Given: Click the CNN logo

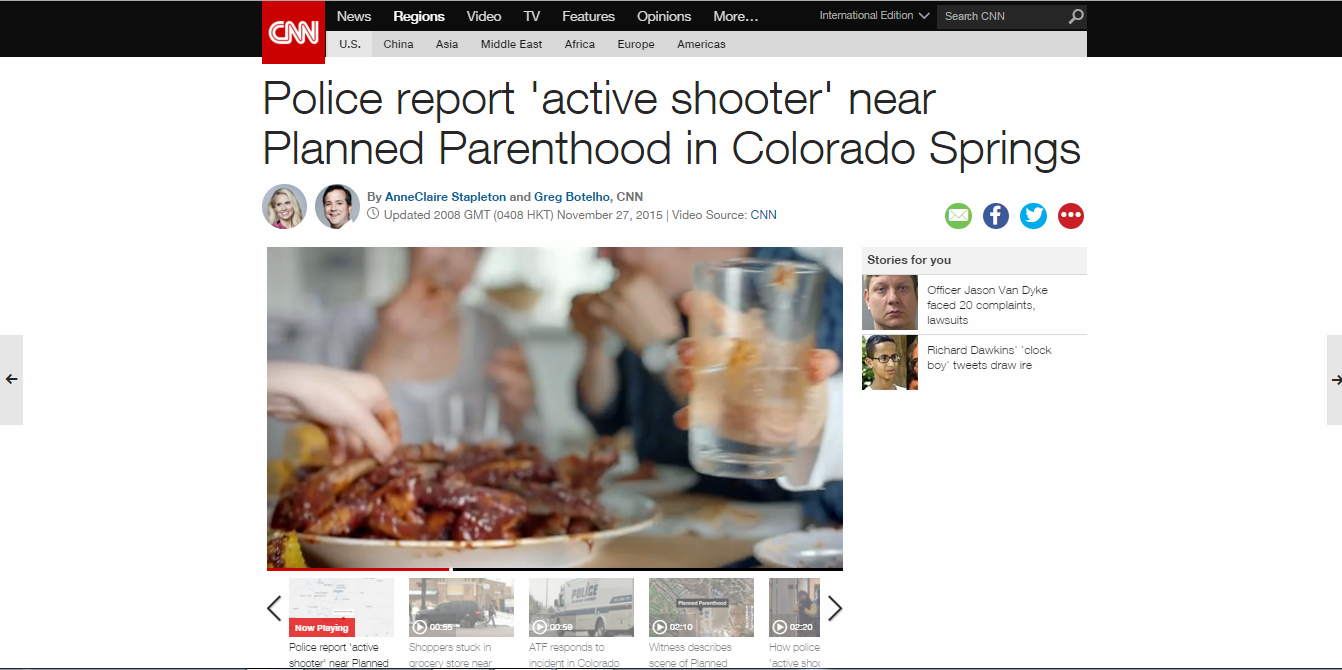Looking at the screenshot, I should [x=293, y=32].
